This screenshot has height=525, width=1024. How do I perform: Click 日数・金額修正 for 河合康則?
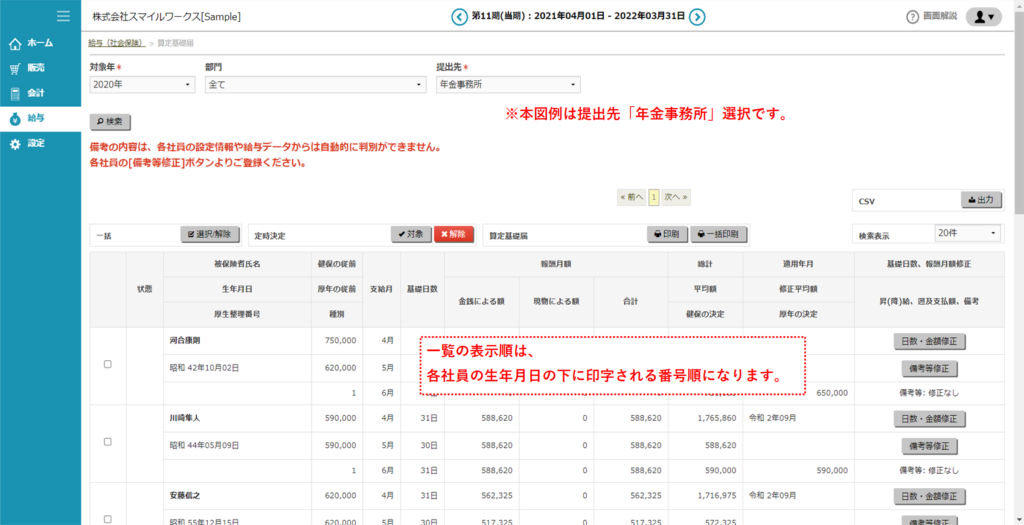click(929, 341)
